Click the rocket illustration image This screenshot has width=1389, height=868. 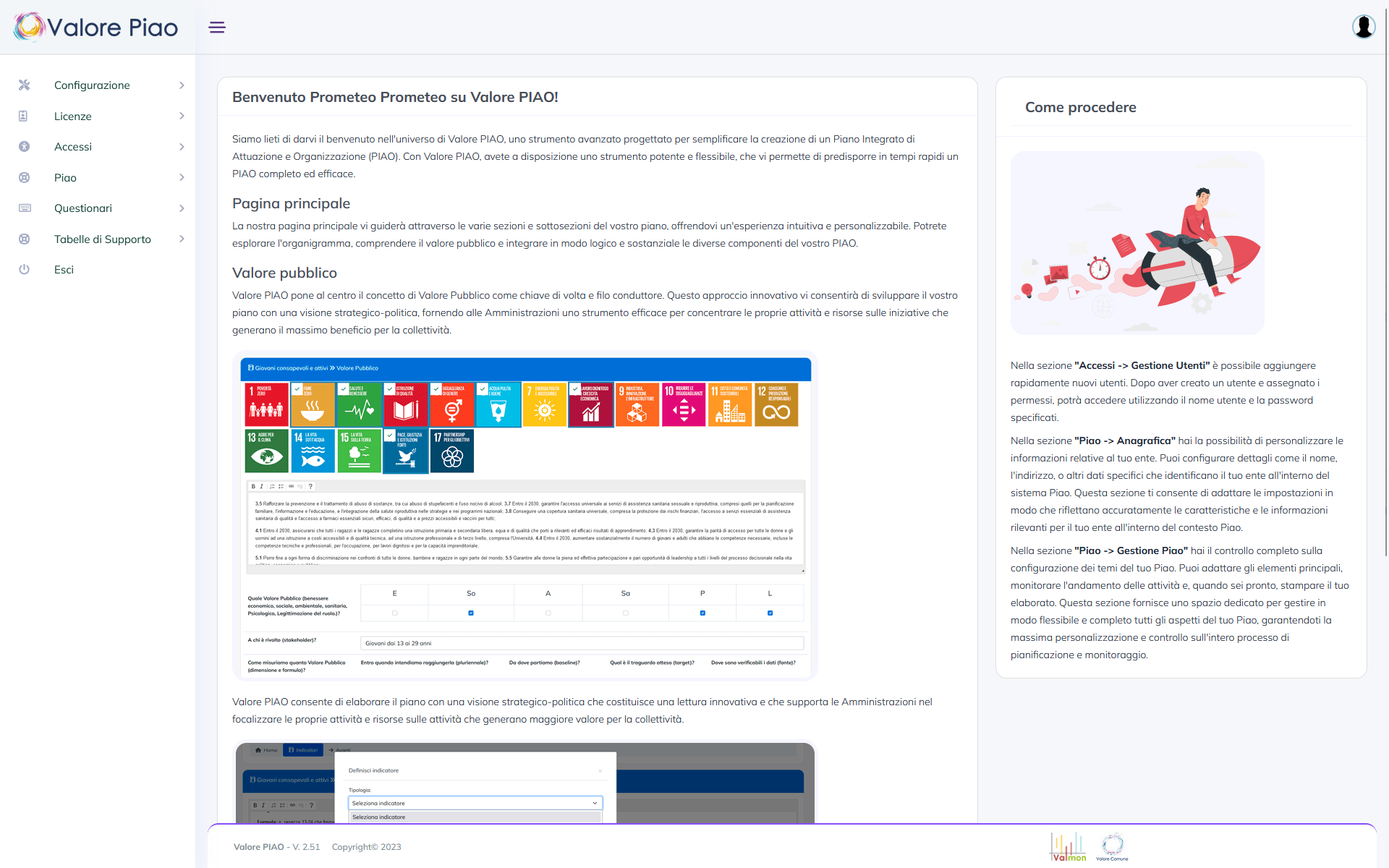point(1137,243)
